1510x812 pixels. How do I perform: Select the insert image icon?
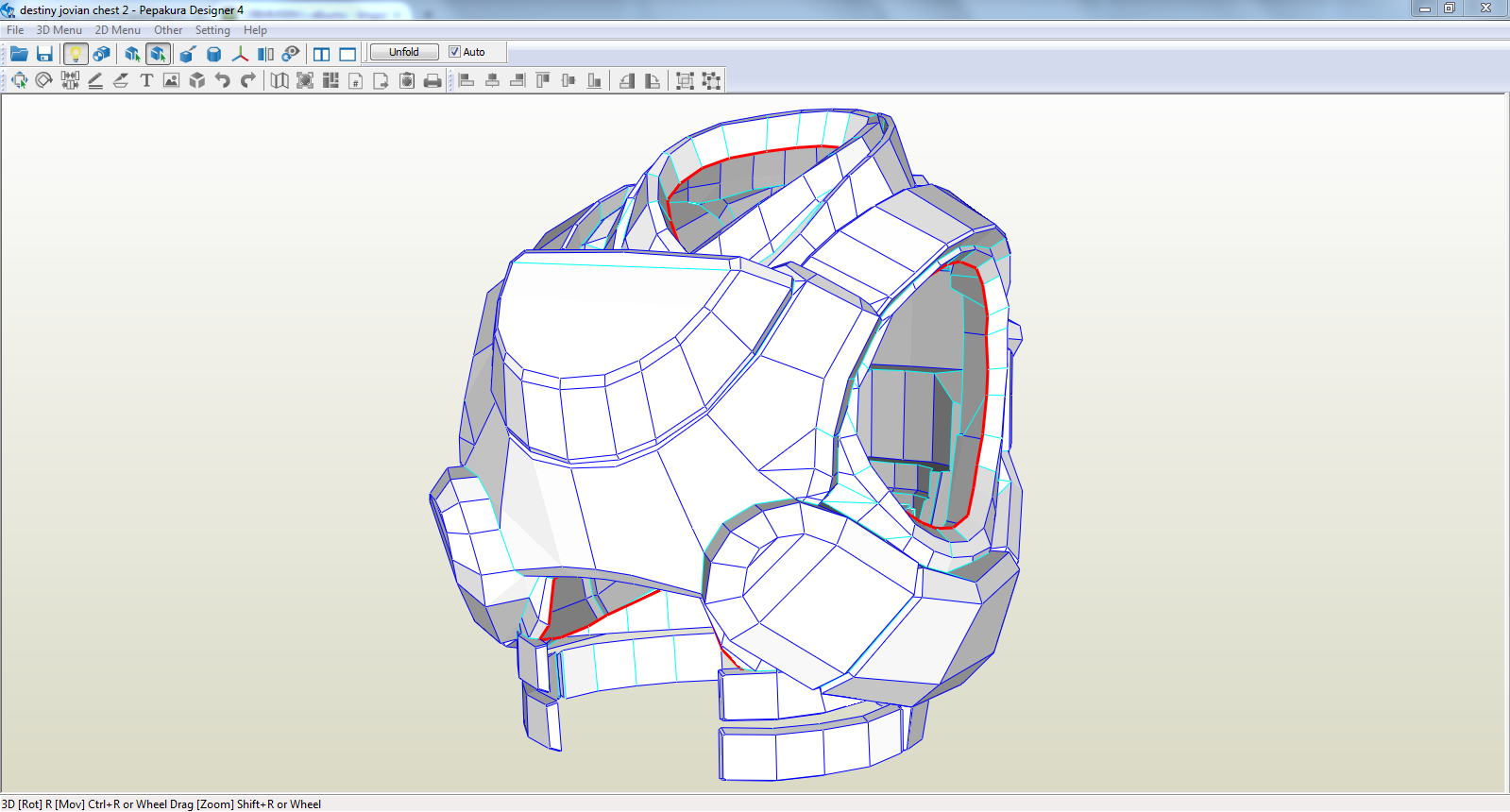(171, 81)
